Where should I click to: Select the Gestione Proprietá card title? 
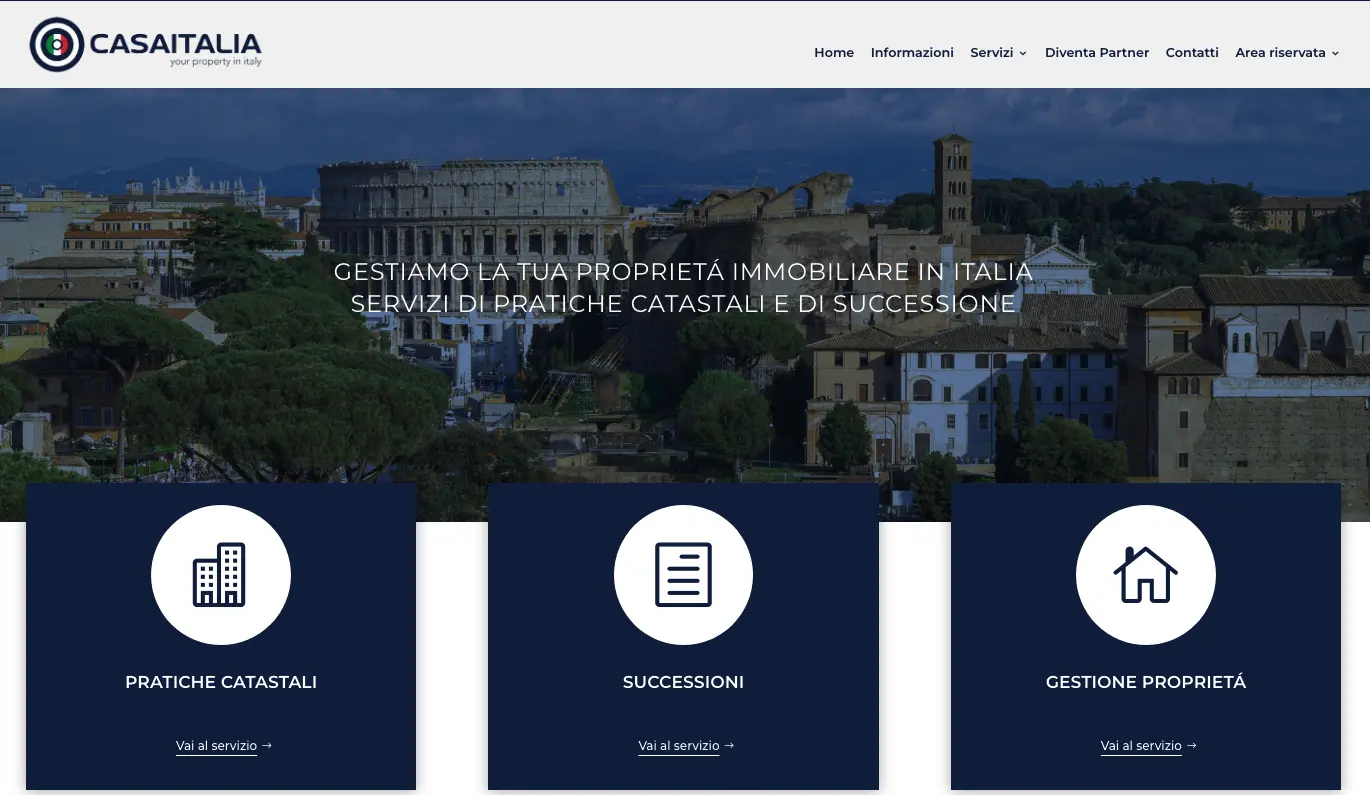point(1145,683)
